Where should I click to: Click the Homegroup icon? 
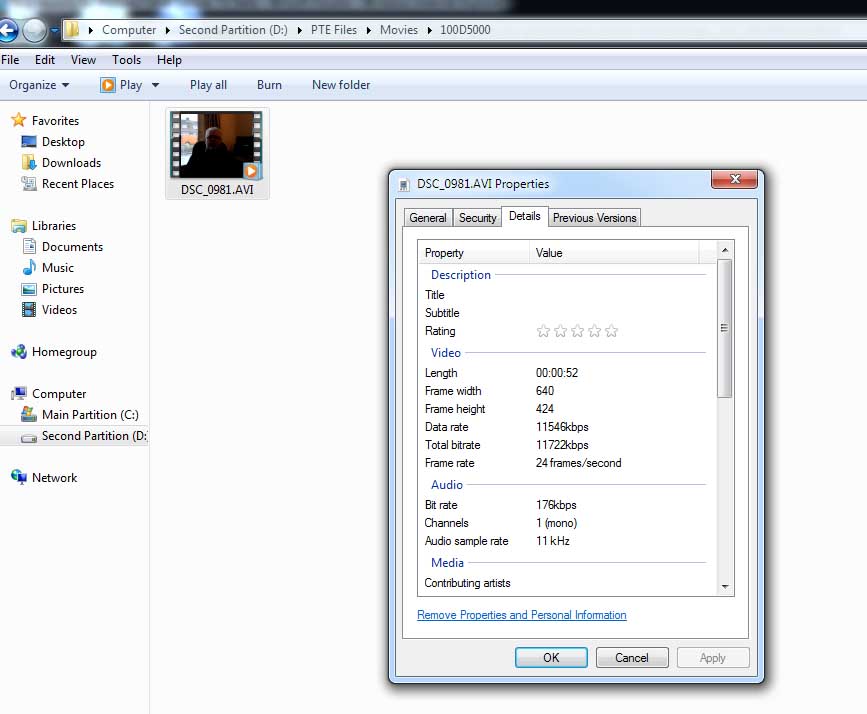[19, 352]
